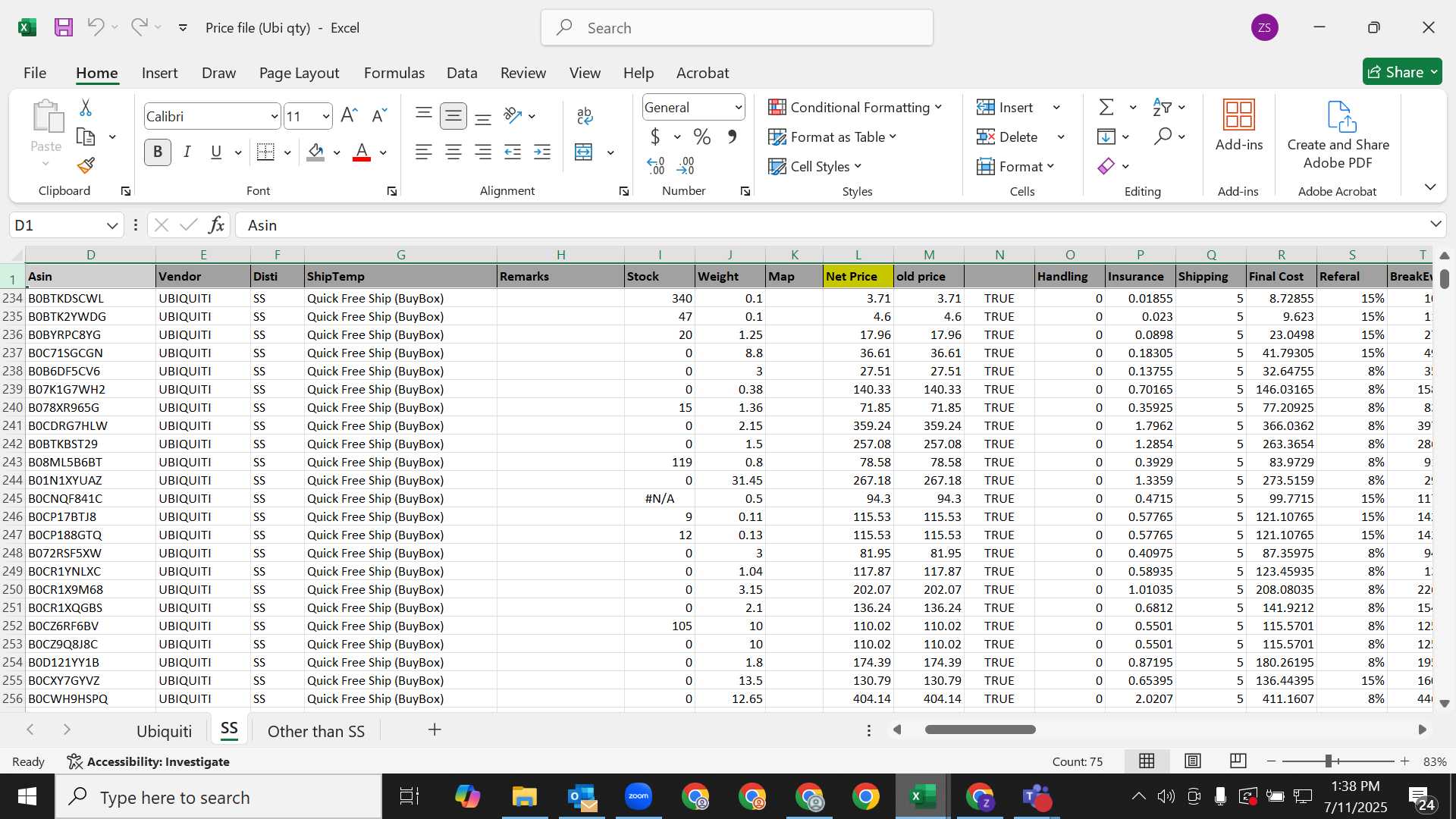Toggle Underline formatting
Viewport: 1456px width, 819px height.
coord(216,152)
